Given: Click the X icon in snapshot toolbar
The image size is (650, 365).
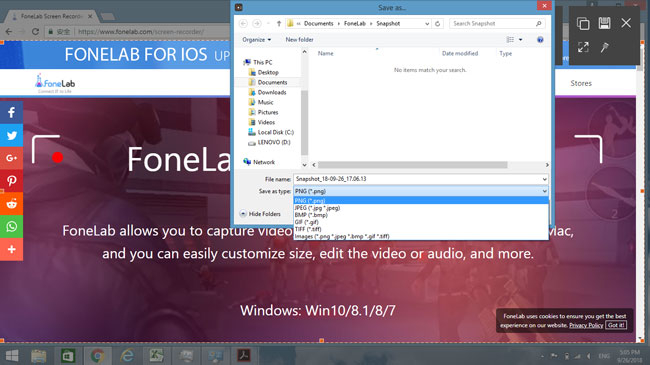Looking at the screenshot, I should tap(626, 23).
